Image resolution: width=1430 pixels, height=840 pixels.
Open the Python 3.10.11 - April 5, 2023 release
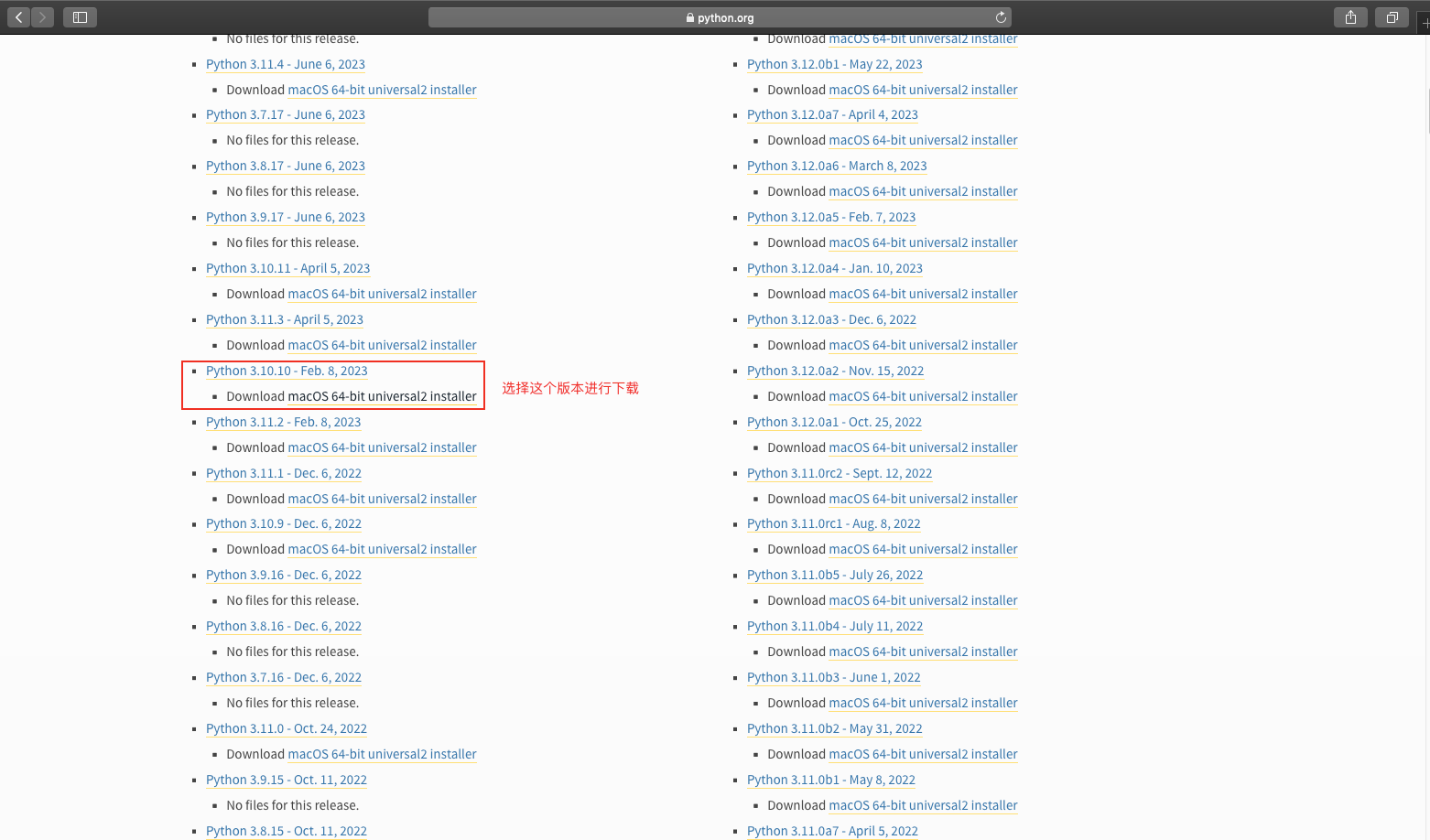pyautogui.click(x=288, y=268)
